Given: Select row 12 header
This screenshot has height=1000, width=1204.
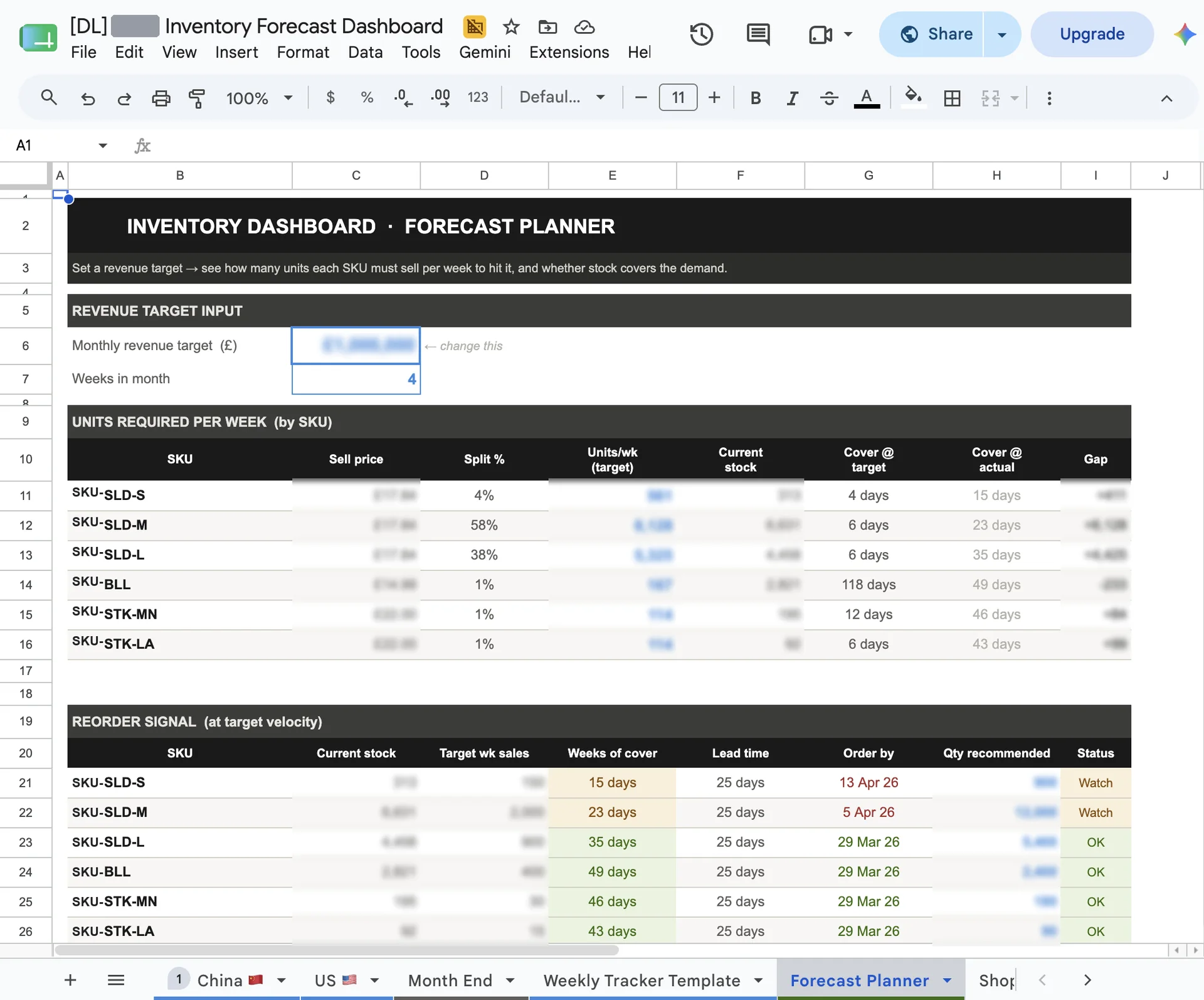Looking at the screenshot, I should (x=26, y=525).
